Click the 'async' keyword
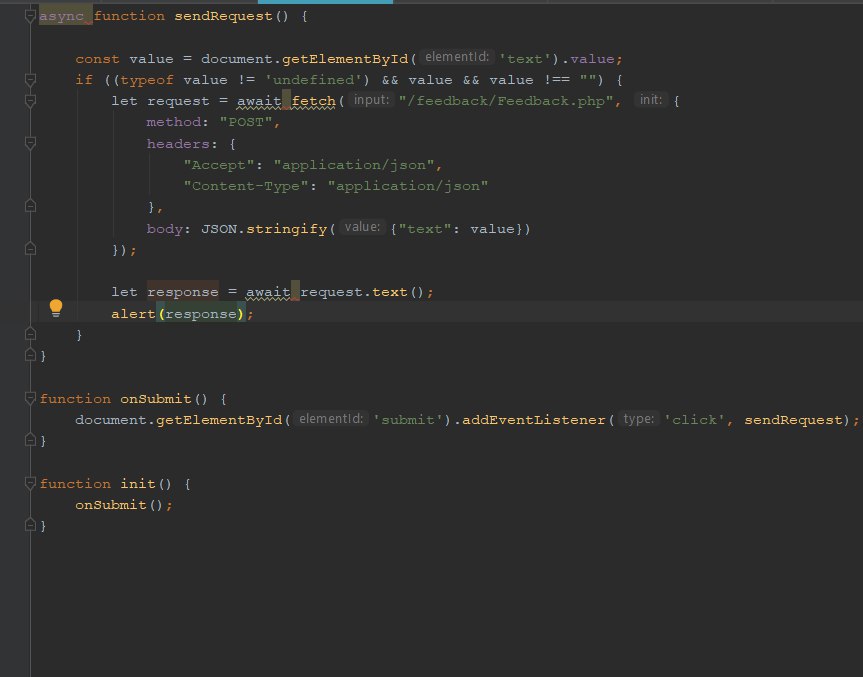The width and height of the screenshot is (863, 677). [61, 16]
